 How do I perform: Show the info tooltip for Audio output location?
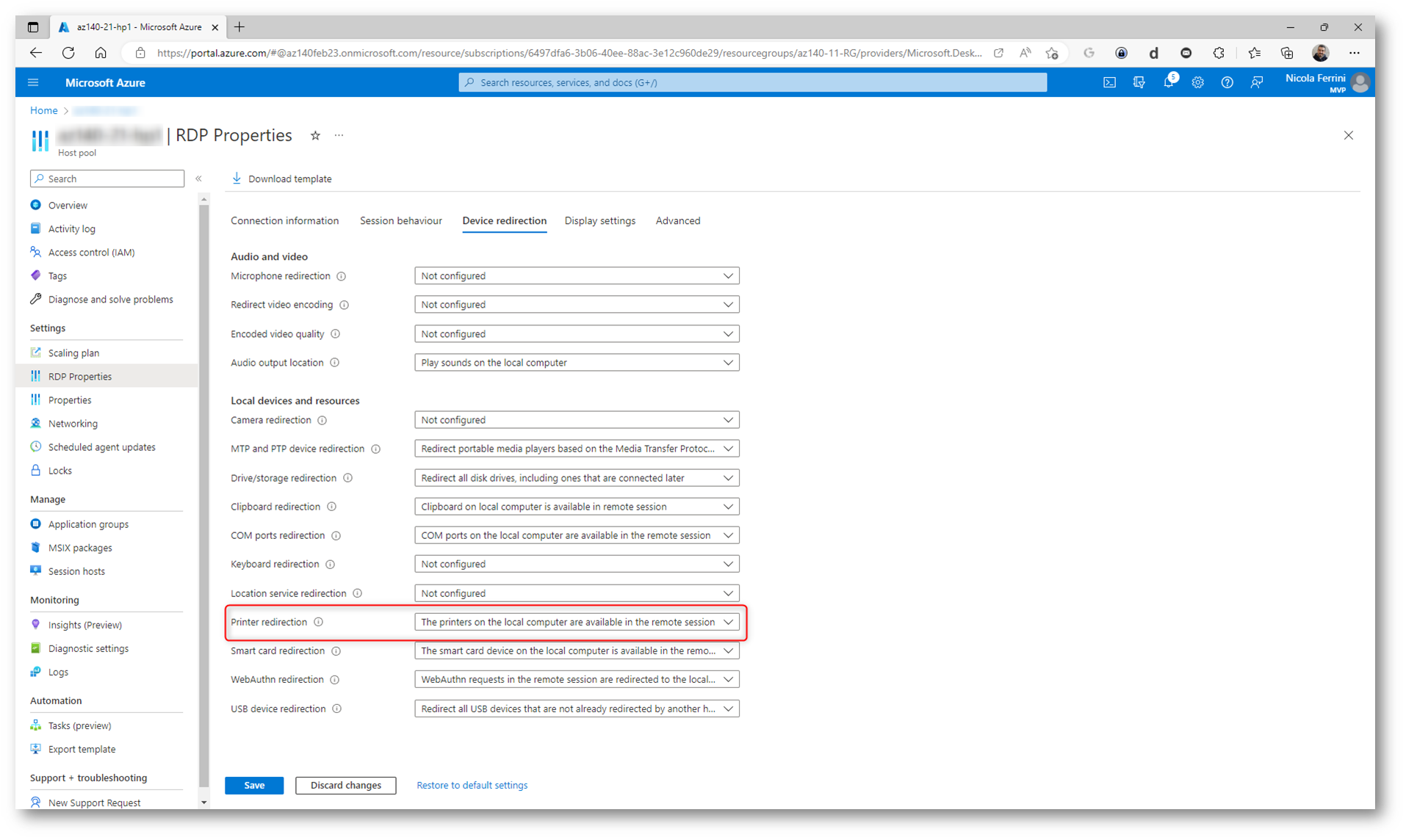point(334,363)
